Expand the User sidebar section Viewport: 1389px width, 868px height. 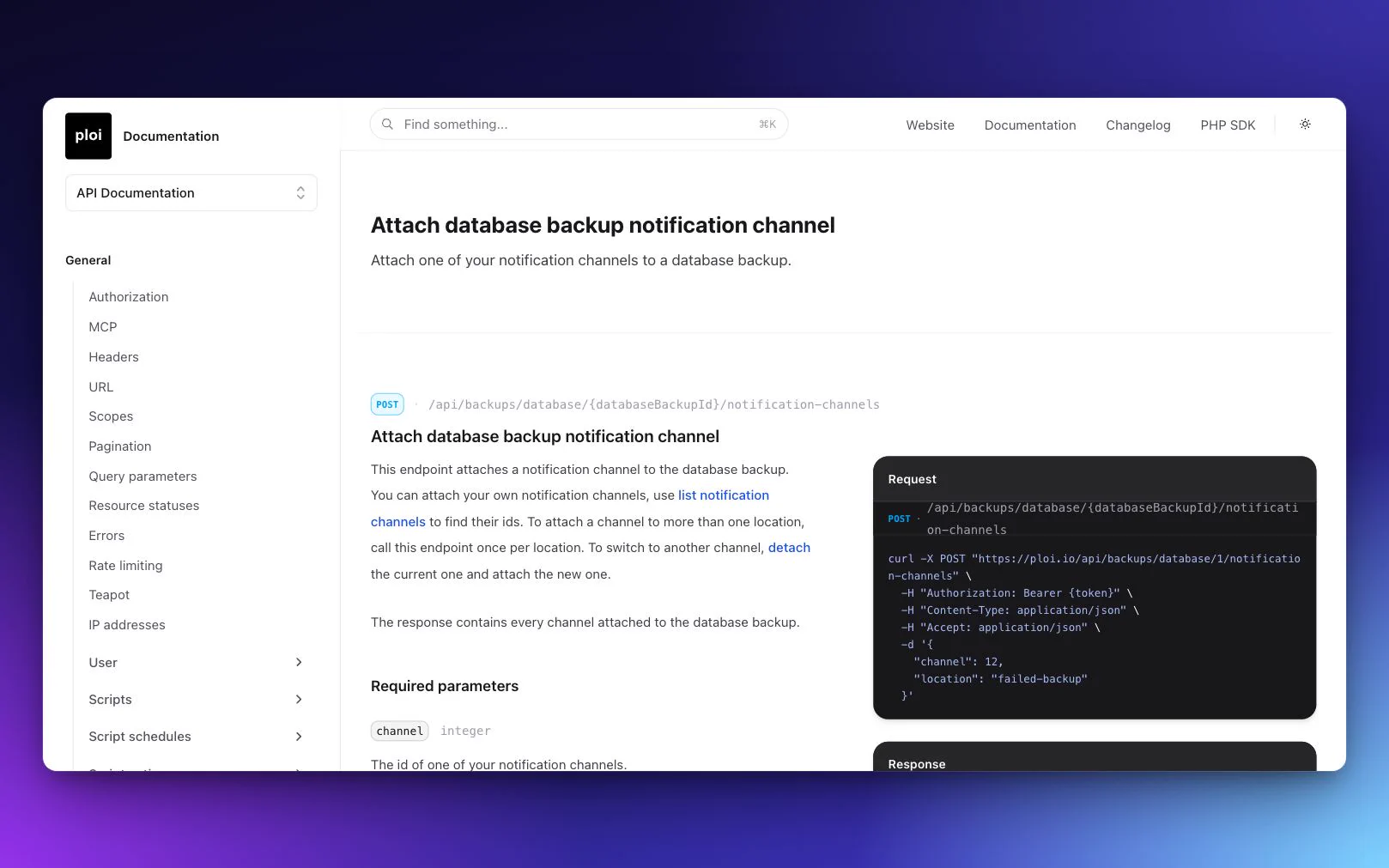(197, 663)
